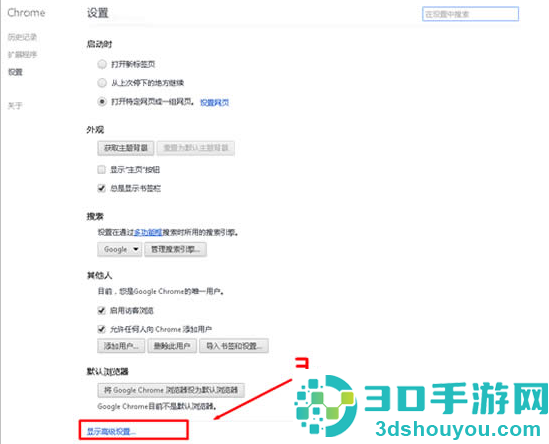Click the 导入书签和设置 button
This screenshot has width=549, height=444.
(x=234, y=346)
